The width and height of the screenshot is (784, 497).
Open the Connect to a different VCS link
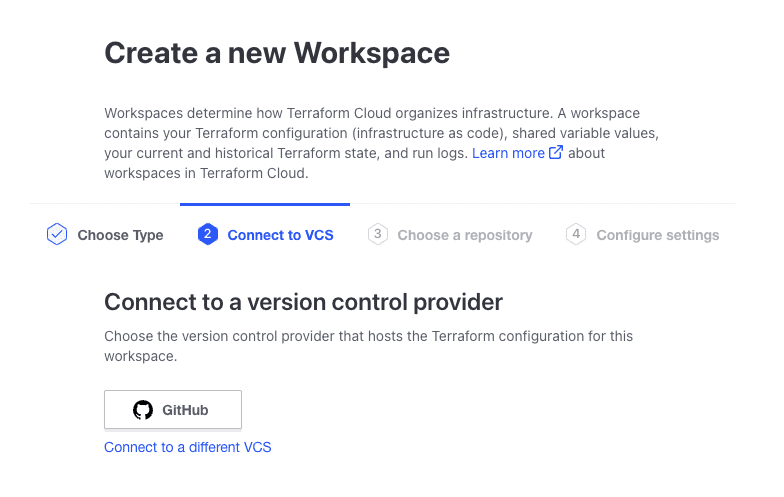188,447
